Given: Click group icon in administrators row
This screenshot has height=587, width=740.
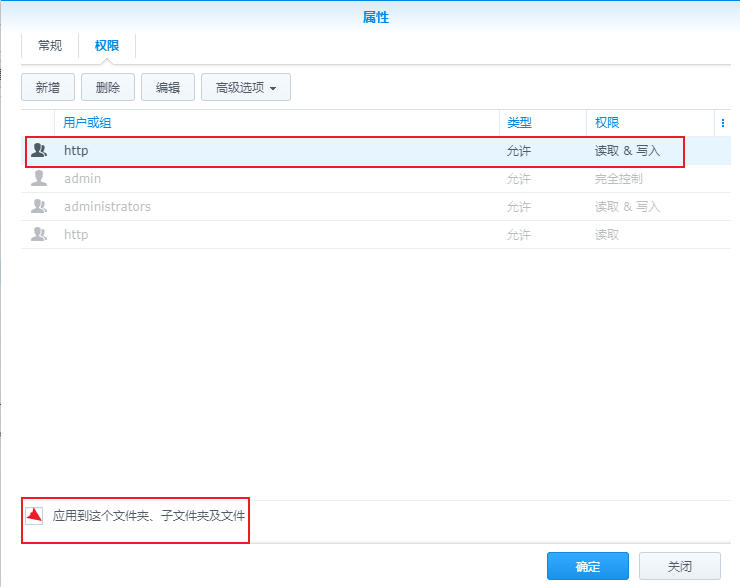Looking at the screenshot, I should pos(39,206).
